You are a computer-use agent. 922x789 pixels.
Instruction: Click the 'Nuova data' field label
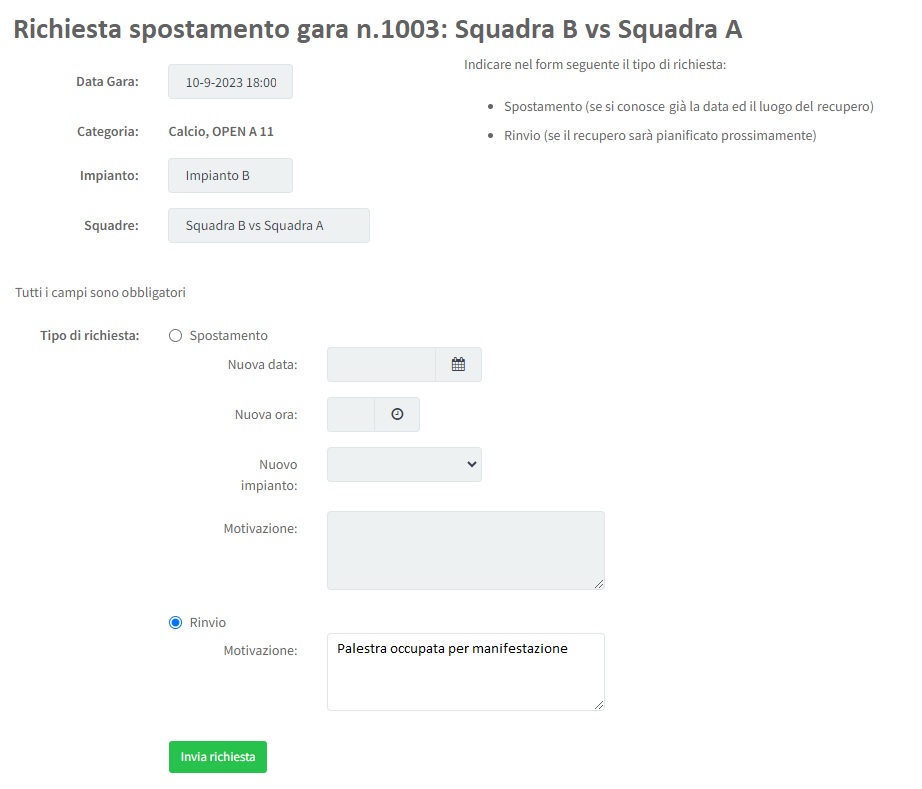tap(262, 365)
